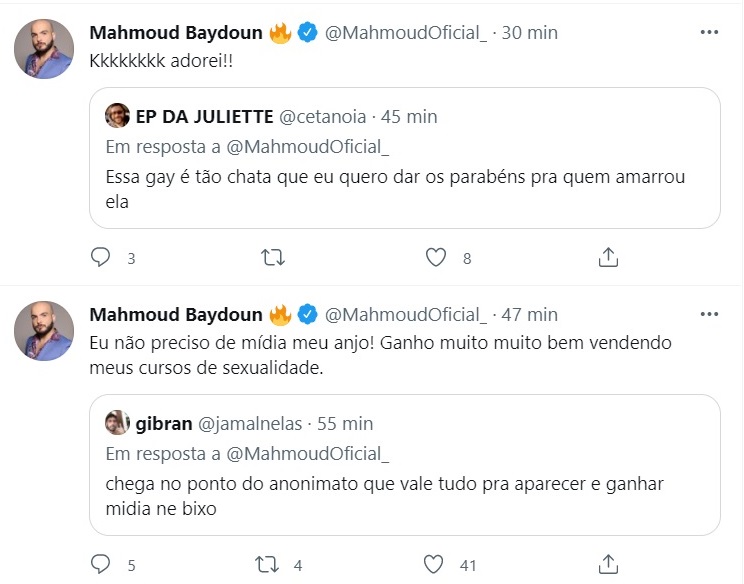The image size is (744, 584).
Task: Click @MahmoudOficial_ handle on the first tweet
Action: pyautogui.click(x=406, y=33)
